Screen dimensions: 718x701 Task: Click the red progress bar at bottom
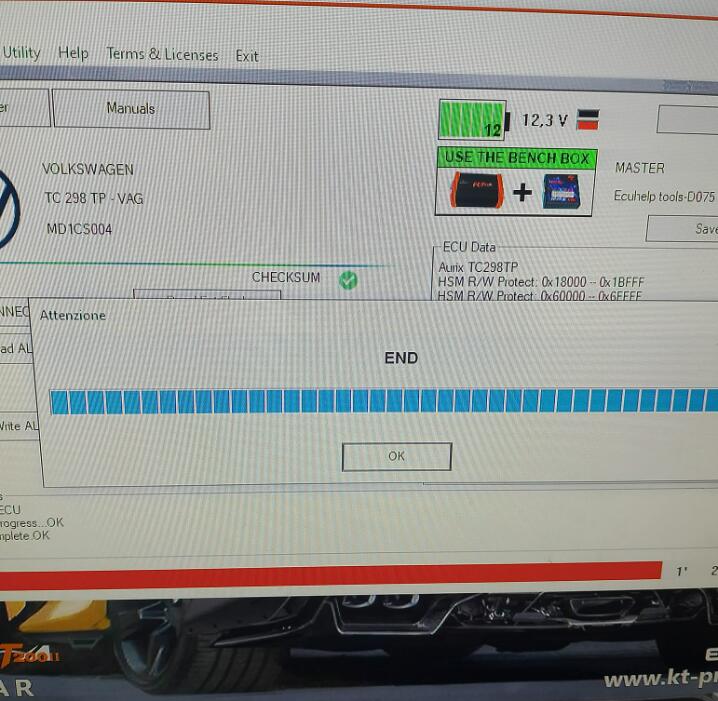tap(331, 576)
